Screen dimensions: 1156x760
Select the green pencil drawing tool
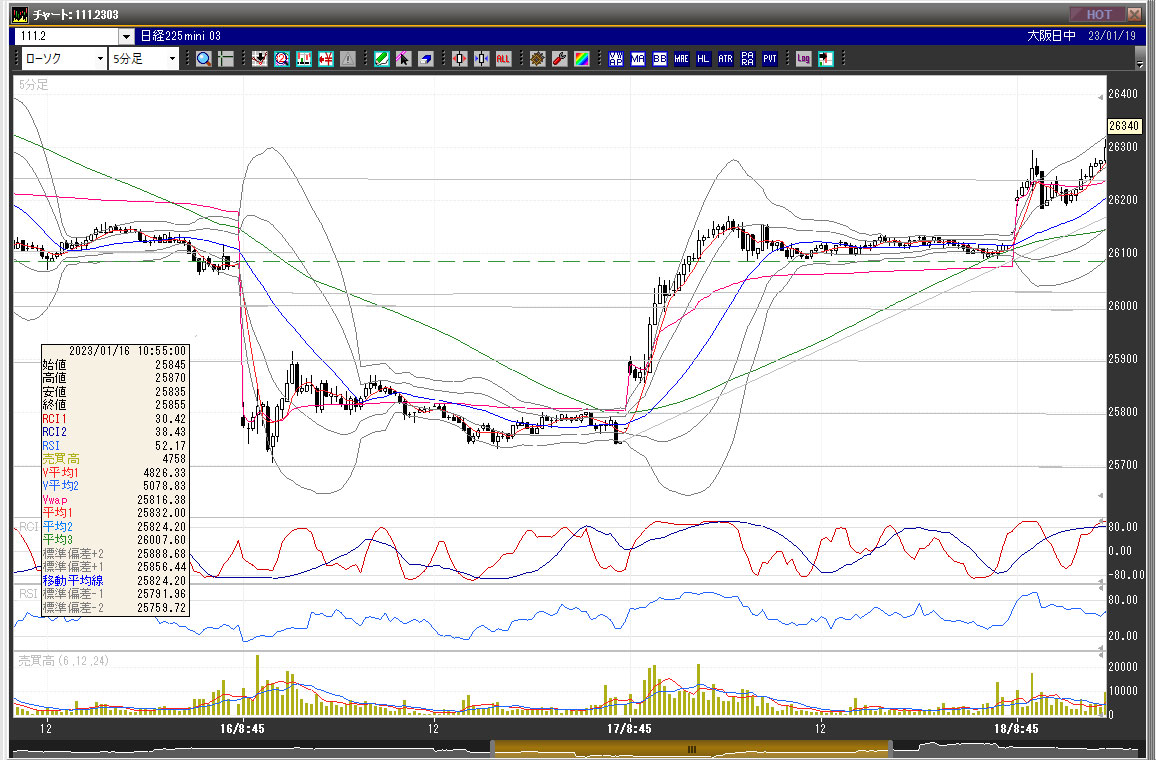[381, 59]
